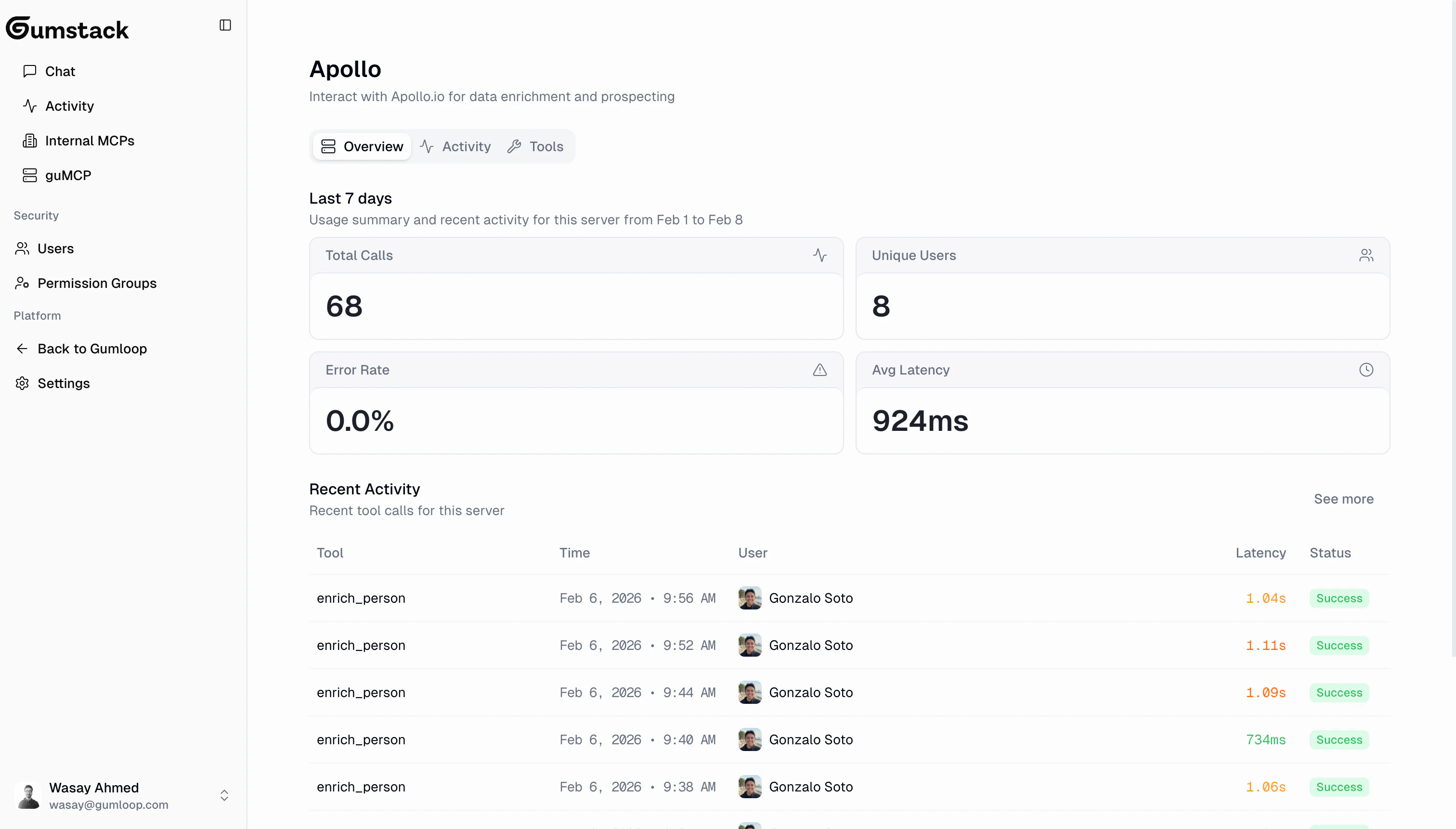Click Users under Security
1456x829 pixels.
[55, 248]
